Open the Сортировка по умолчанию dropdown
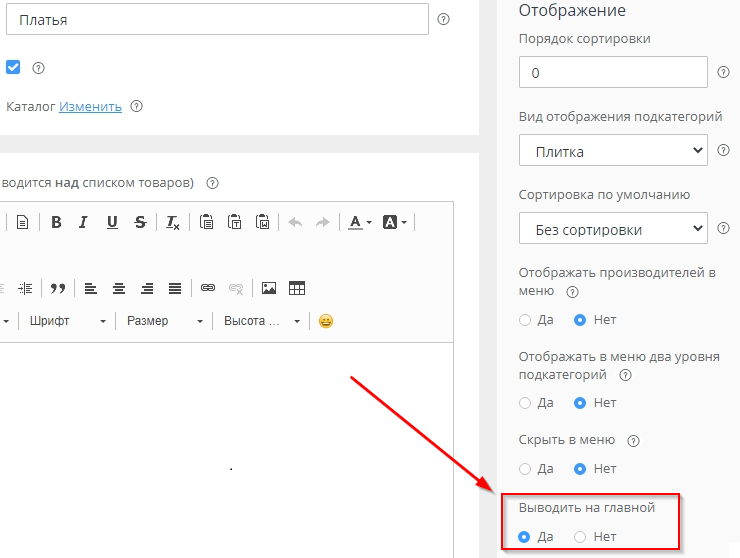Image resolution: width=740 pixels, height=558 pixels. 613,230
